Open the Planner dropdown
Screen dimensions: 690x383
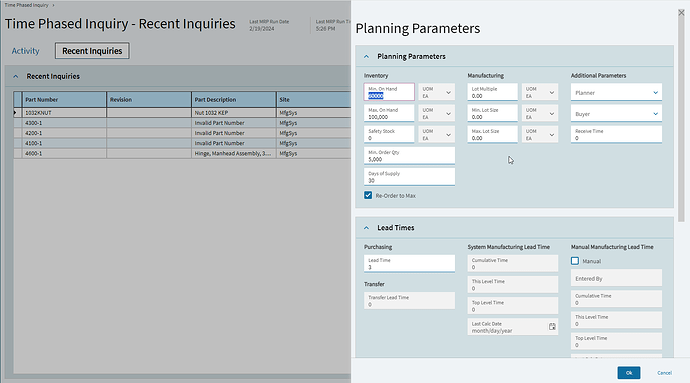(616, 92)
